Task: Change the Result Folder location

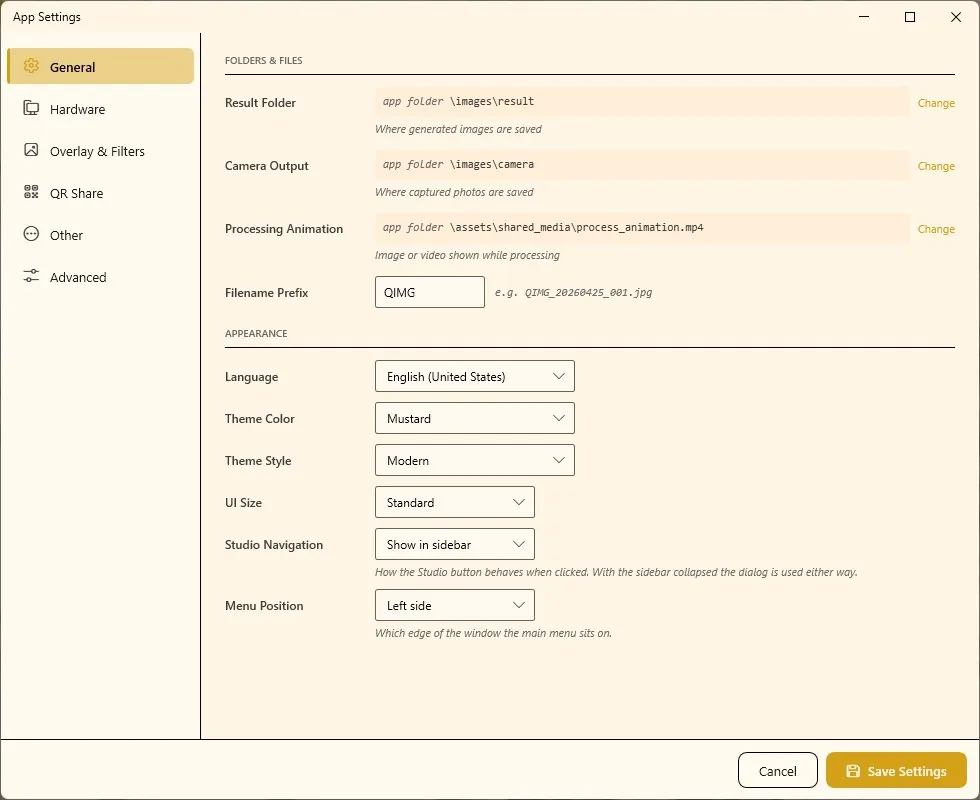Action: [936, 103]
